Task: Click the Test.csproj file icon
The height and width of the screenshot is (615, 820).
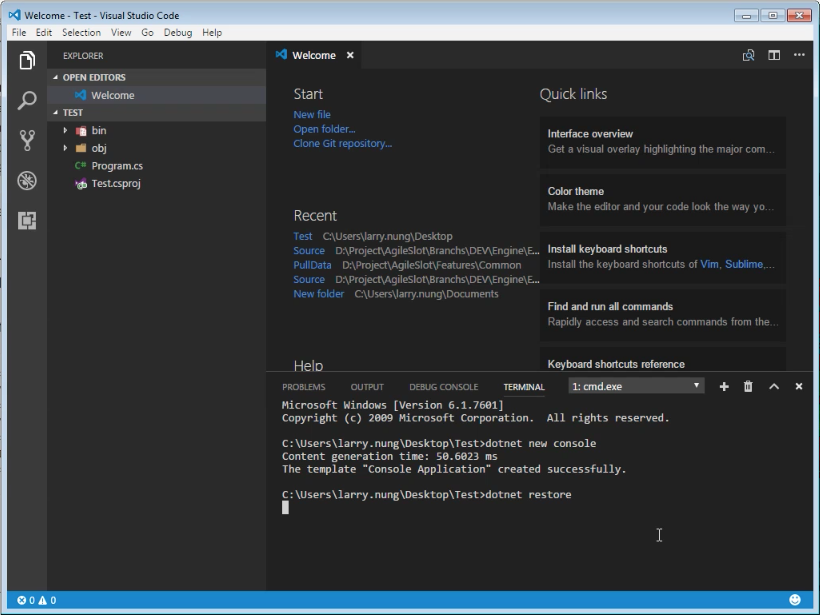Action: click(x=81, y=184)
